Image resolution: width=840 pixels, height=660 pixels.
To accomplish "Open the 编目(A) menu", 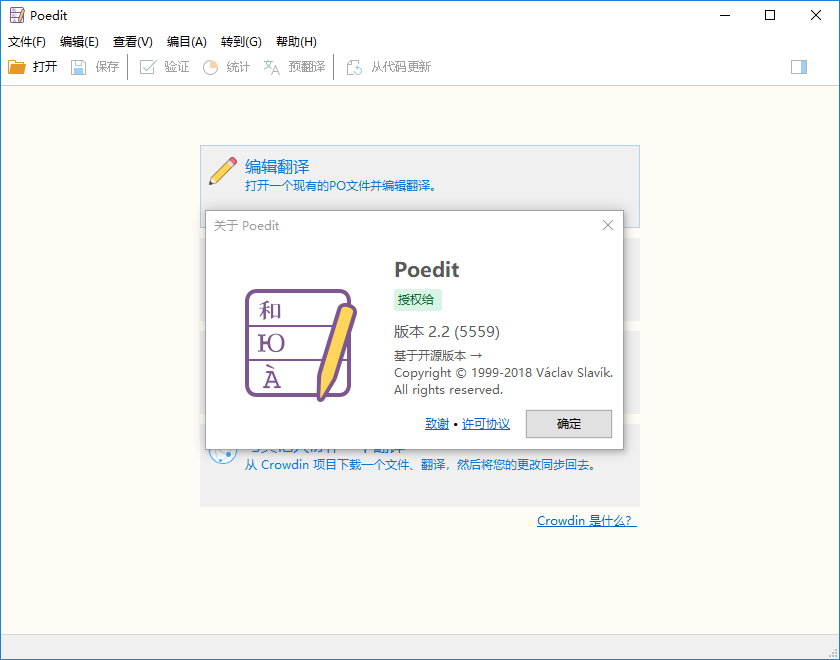I will [186, 42].
